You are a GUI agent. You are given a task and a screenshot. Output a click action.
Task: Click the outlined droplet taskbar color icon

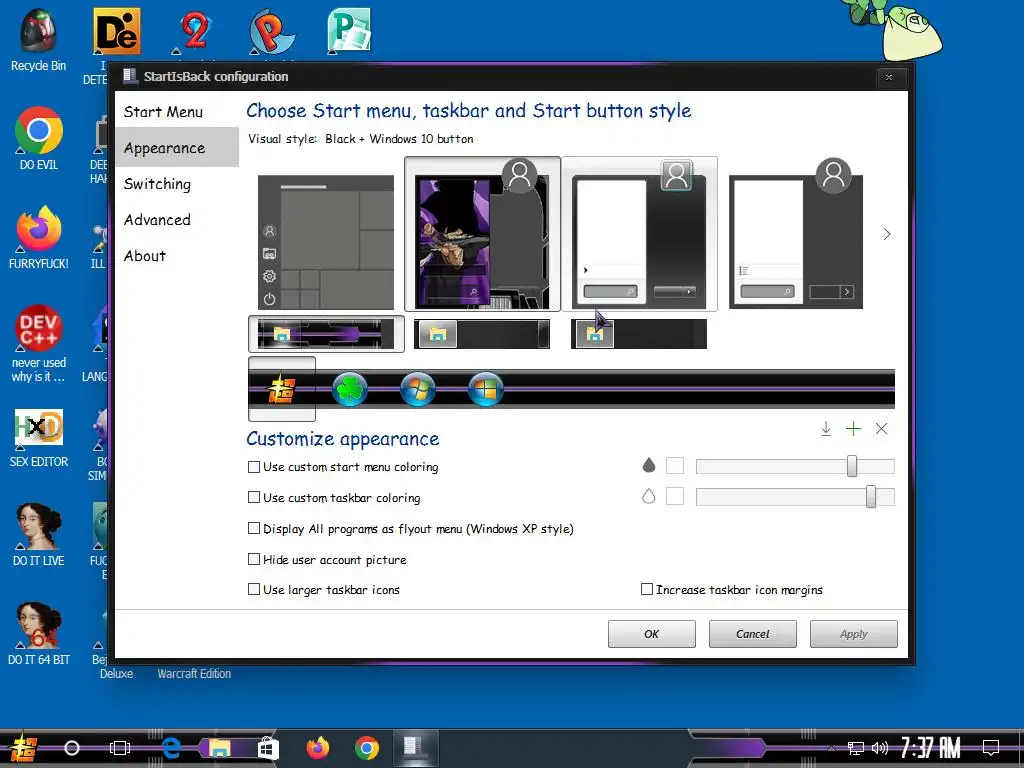click(648, 496)
